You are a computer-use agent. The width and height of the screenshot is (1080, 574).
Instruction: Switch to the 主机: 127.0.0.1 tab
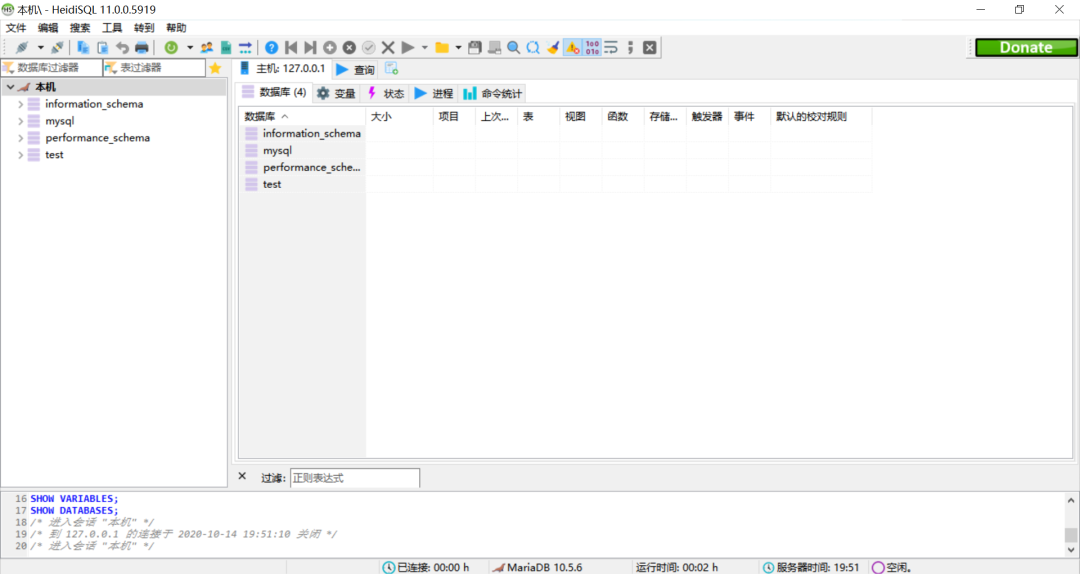pyautogui.click(x=282, y=68)
